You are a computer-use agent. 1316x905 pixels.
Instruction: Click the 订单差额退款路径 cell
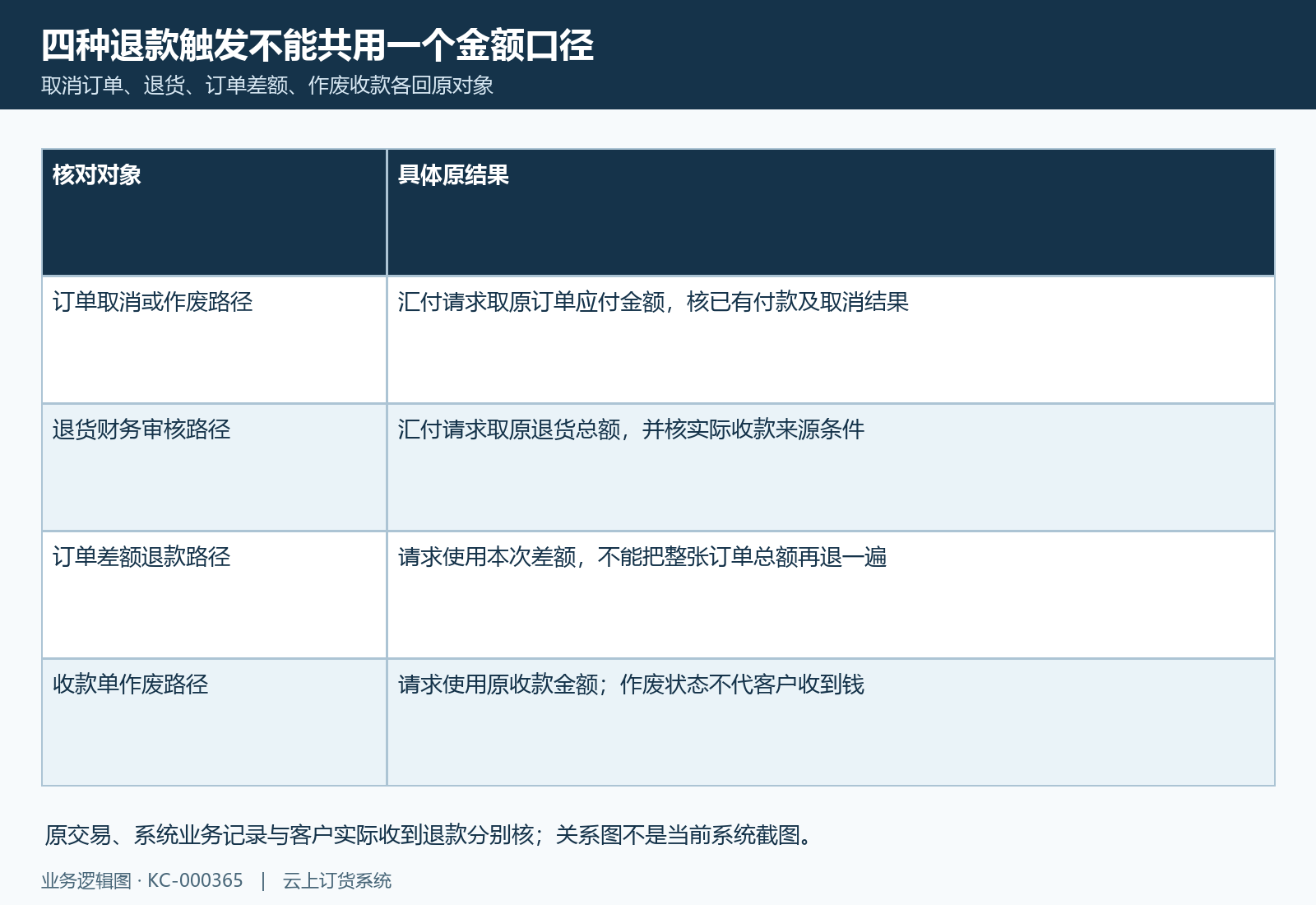(214, 595)
